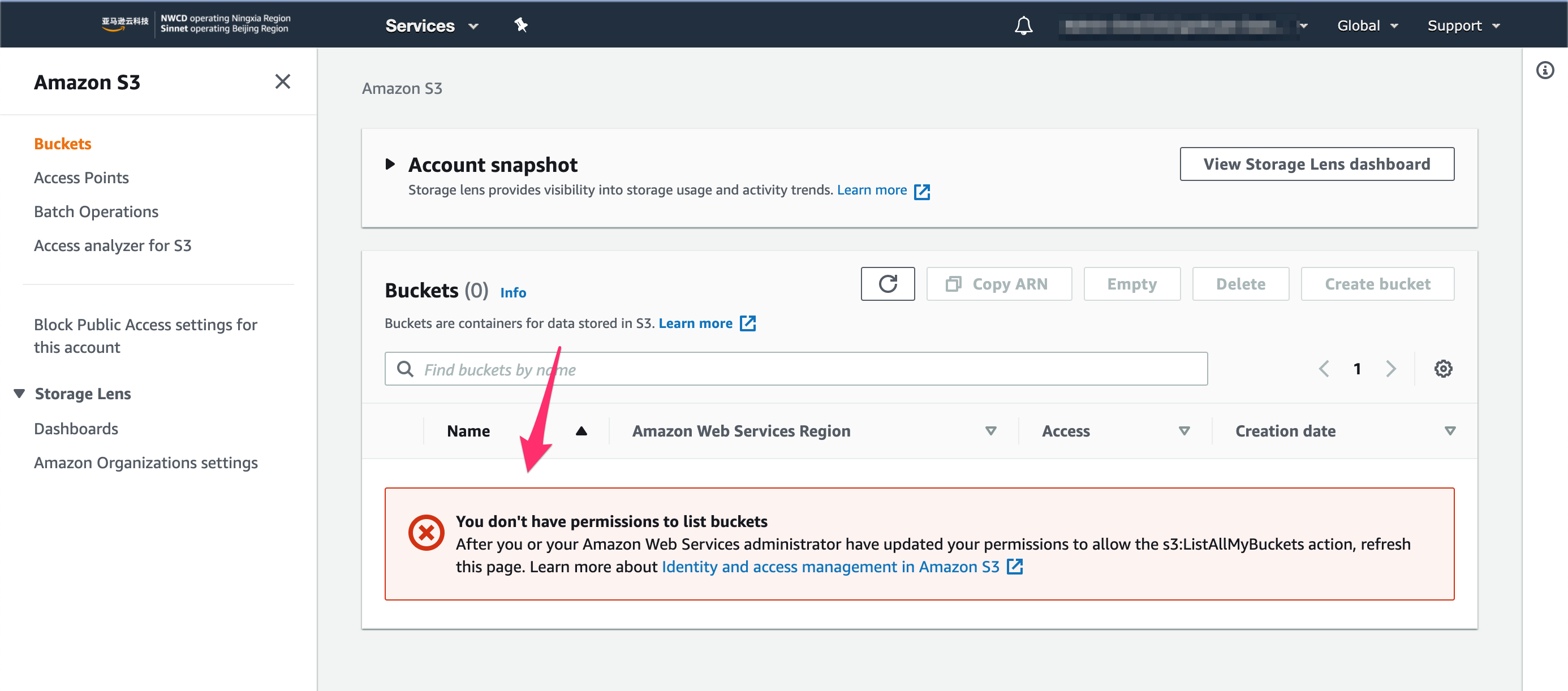Select Batch Operations in sidebar
Screen dimensions: 1568x691
96,211
